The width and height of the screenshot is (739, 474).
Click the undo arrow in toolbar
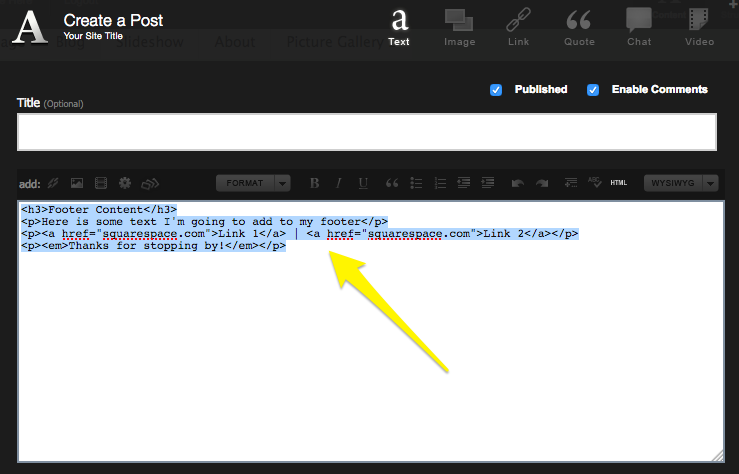(x=517, y=183)
